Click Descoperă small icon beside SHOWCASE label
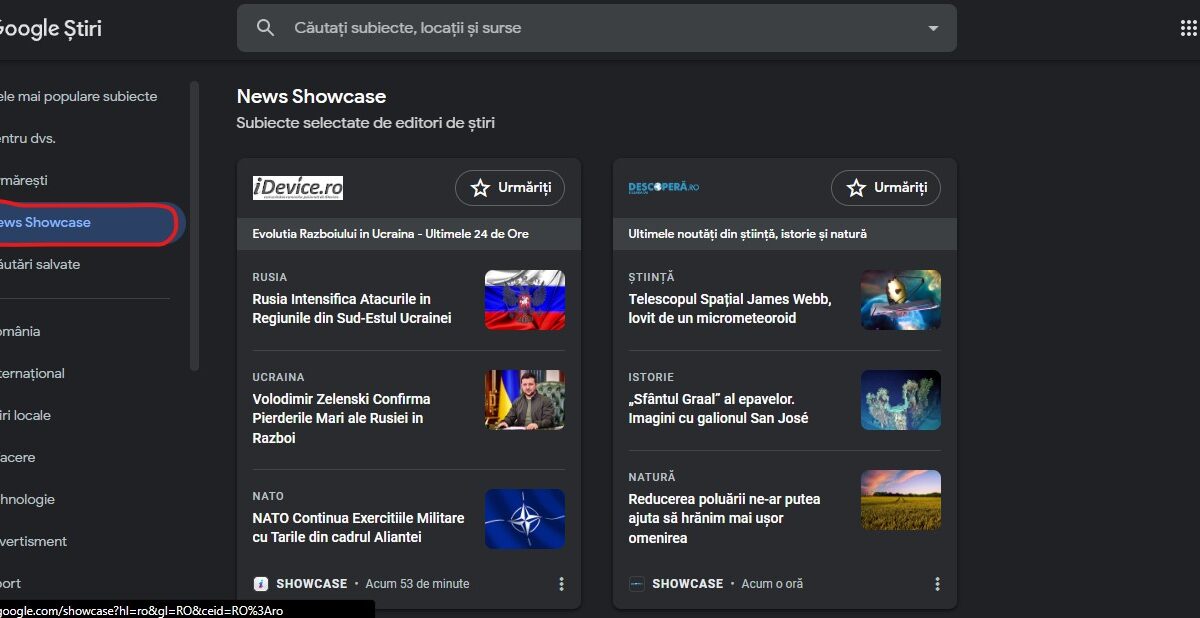 pyautogui.click(x=637, y=584)
